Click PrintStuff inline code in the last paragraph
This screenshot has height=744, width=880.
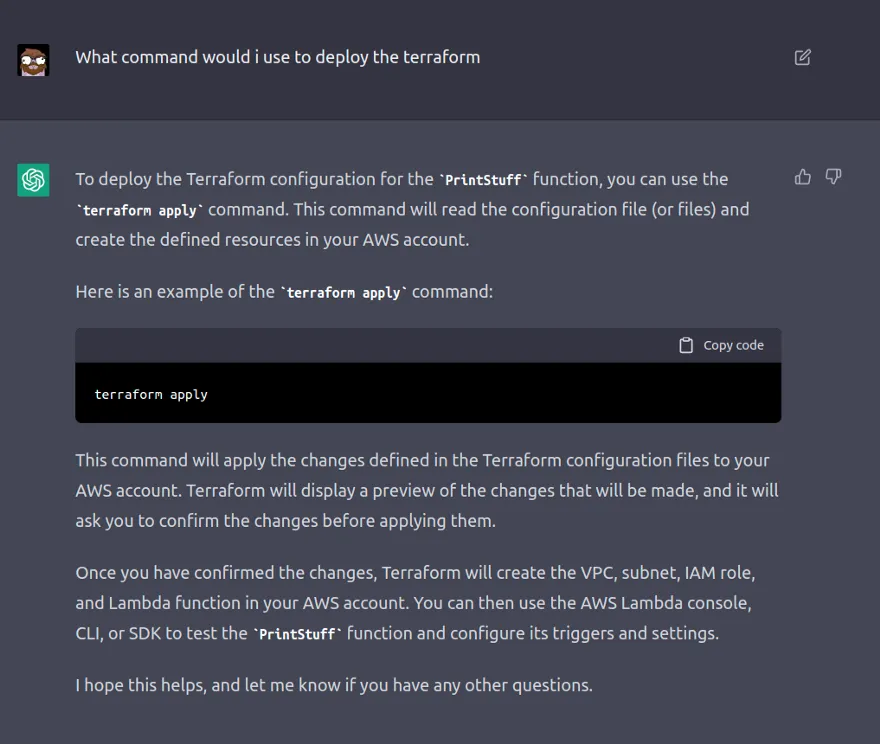[297, 634]
